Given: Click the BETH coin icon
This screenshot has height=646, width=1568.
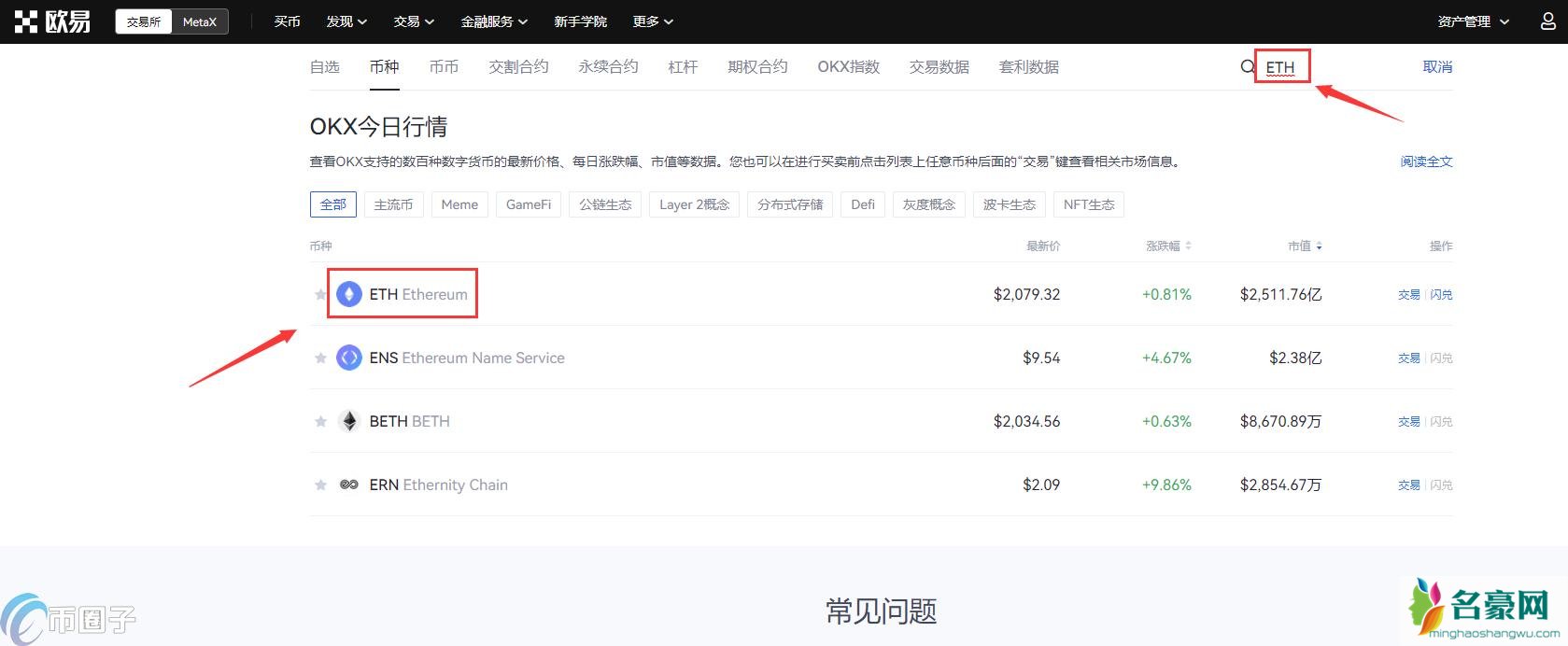Looking at the screenshot, I should click(x=349, y=421).
